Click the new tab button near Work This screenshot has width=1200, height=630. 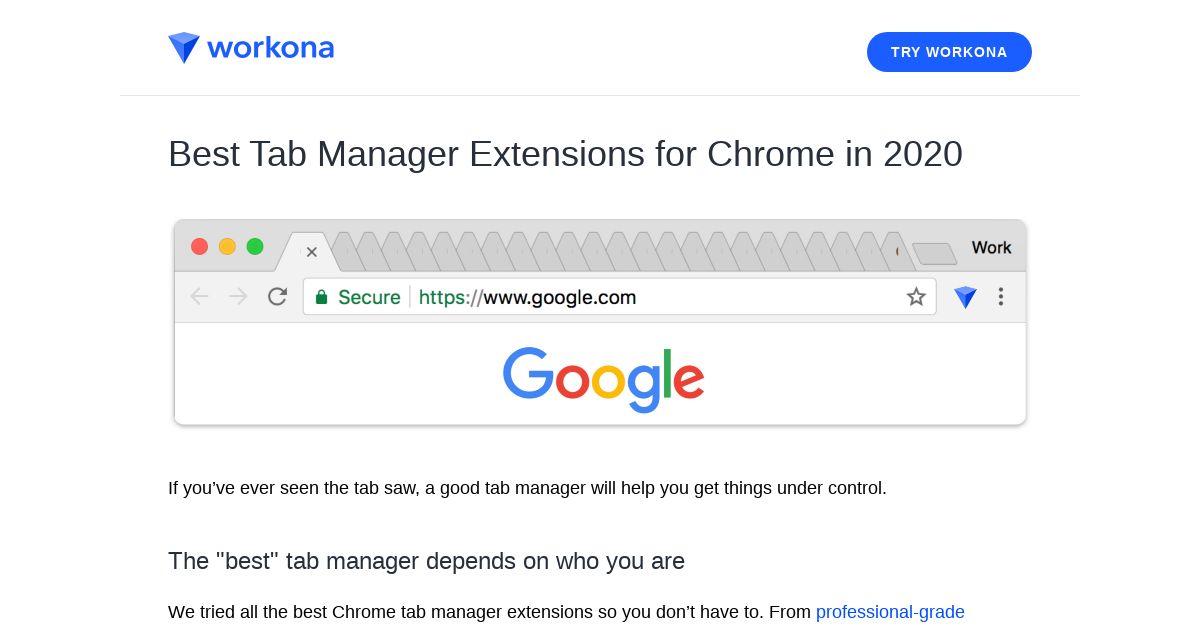tap(934, 253)
